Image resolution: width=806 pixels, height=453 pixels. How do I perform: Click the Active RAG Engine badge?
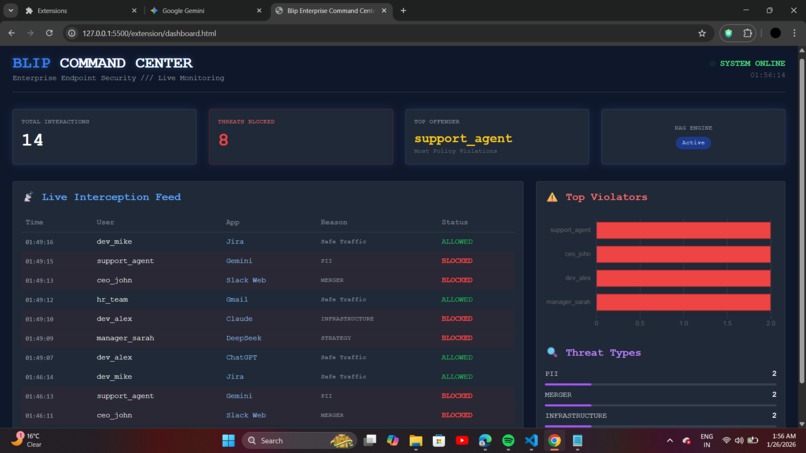tap(693, 142)
